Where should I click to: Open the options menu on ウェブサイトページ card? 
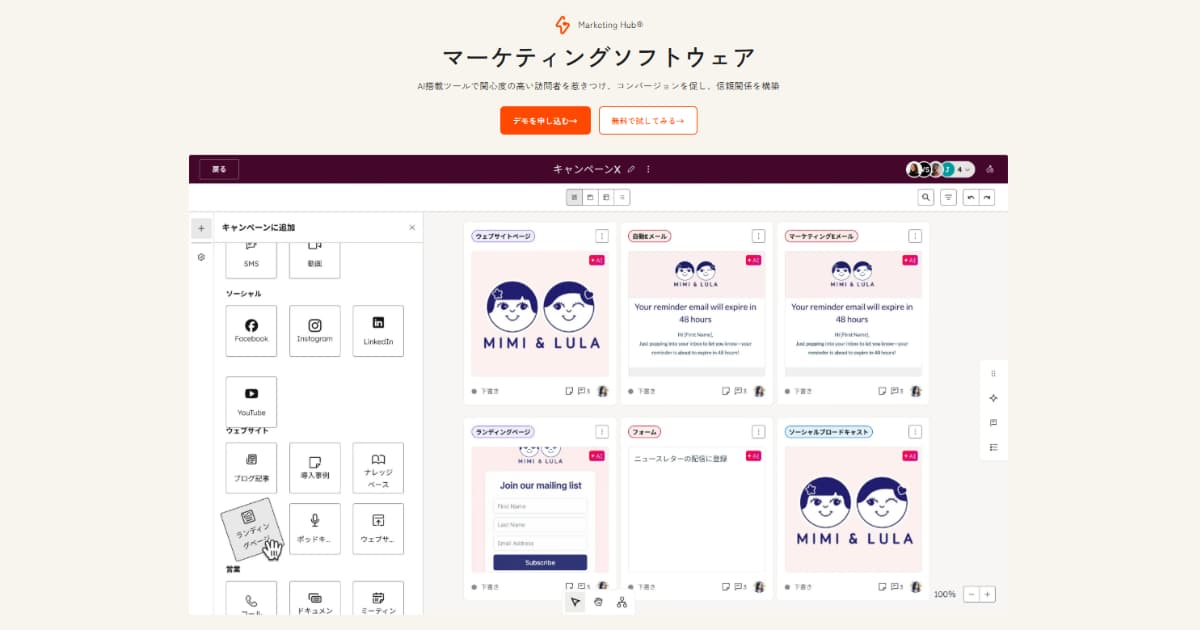click(602, 236)
